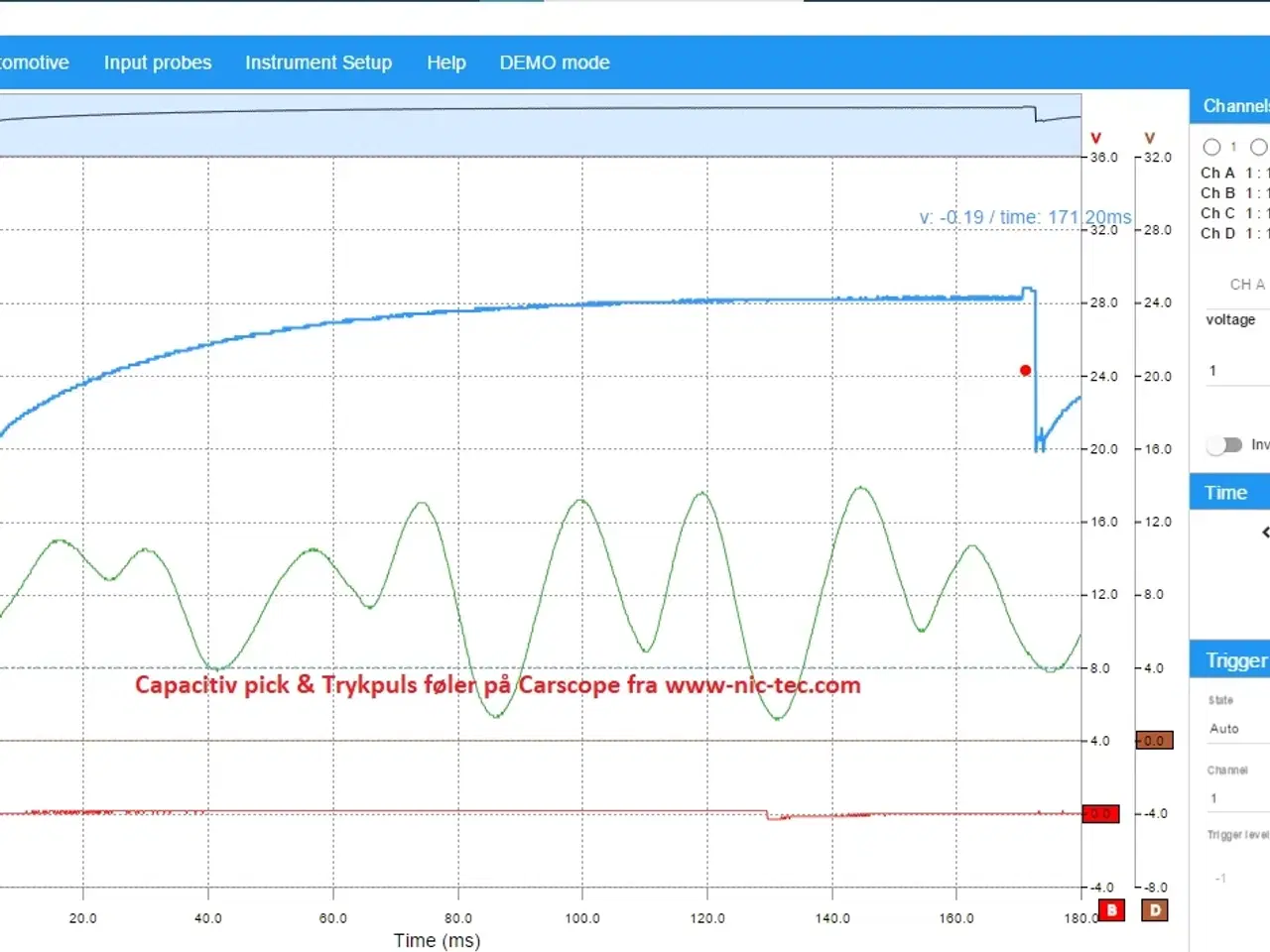Open the Trigger Channel dropdown
The image size is (1270, 952).
(1235, 798)
